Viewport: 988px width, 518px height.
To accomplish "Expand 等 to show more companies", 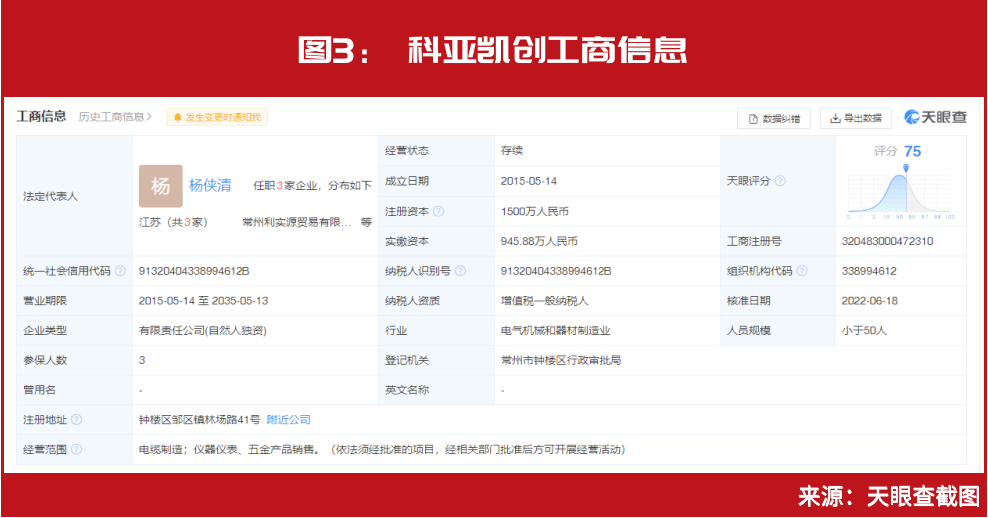I will pos(366,222).
